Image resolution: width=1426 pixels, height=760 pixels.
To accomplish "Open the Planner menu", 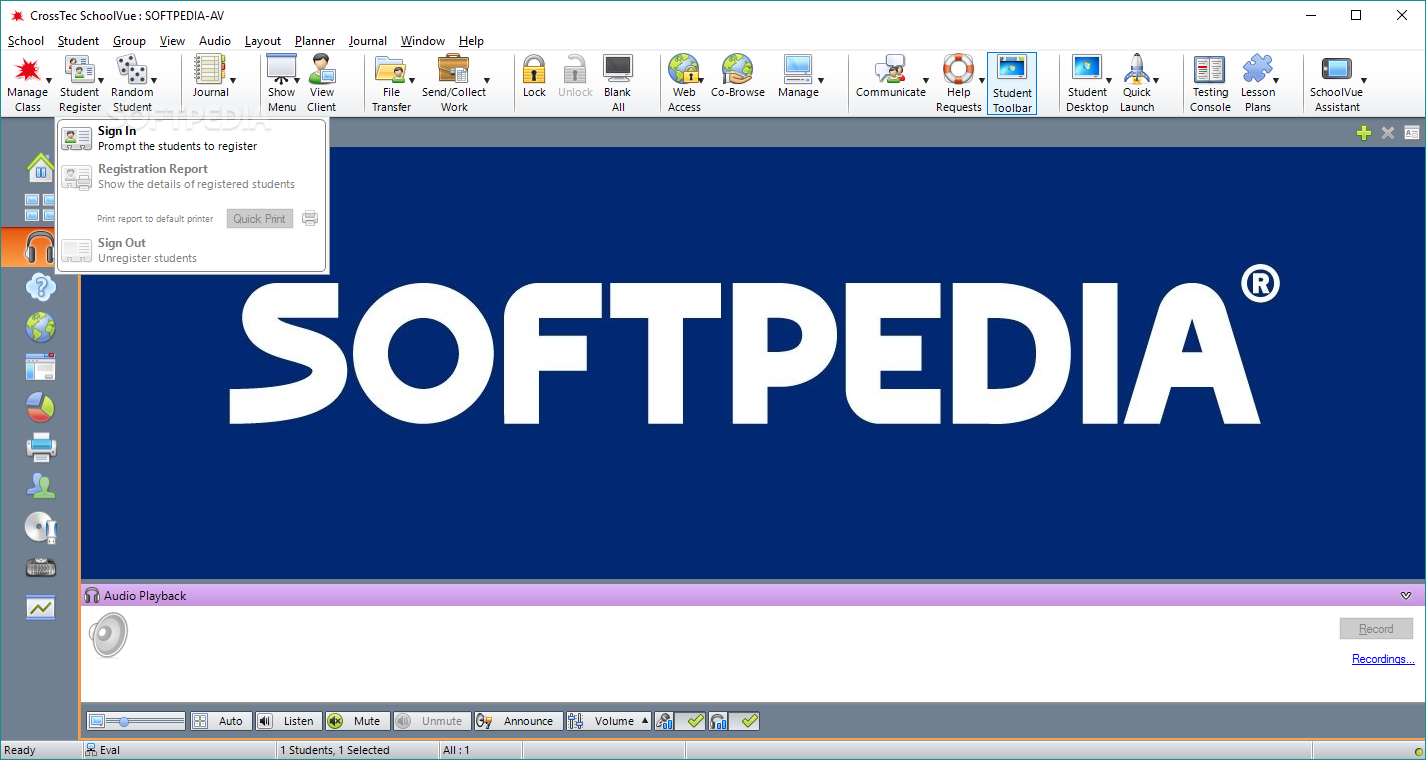I will click(x=315, y=41).
